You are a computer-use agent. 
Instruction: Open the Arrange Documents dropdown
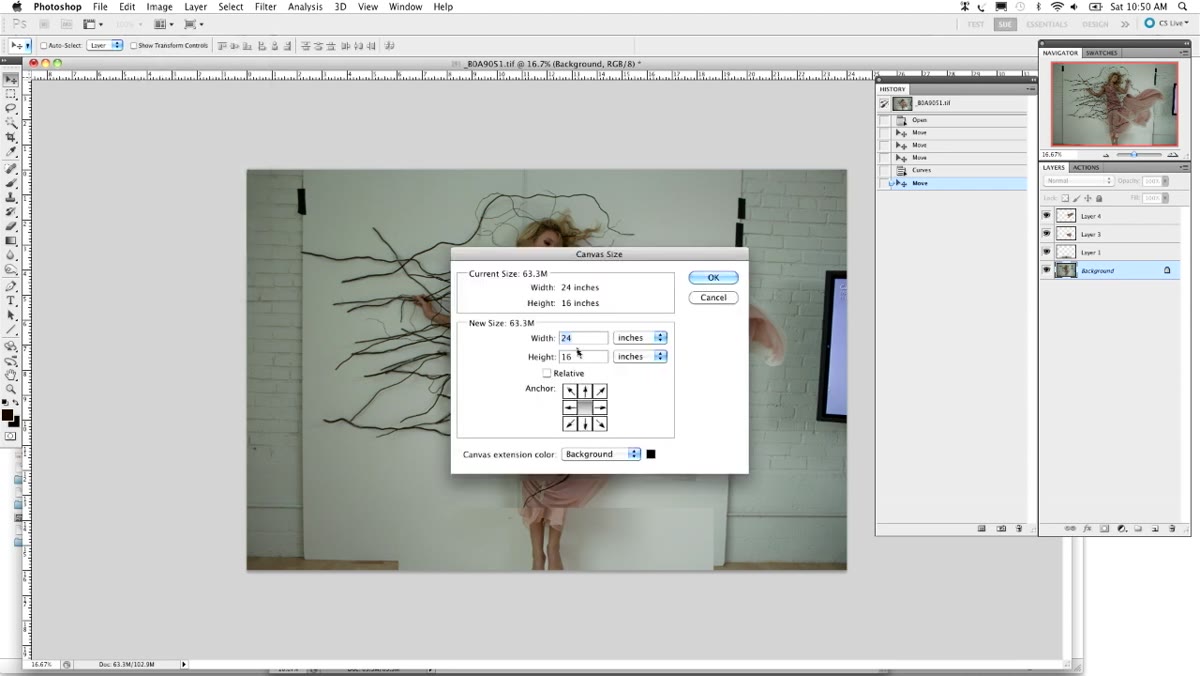coord(162,24)
